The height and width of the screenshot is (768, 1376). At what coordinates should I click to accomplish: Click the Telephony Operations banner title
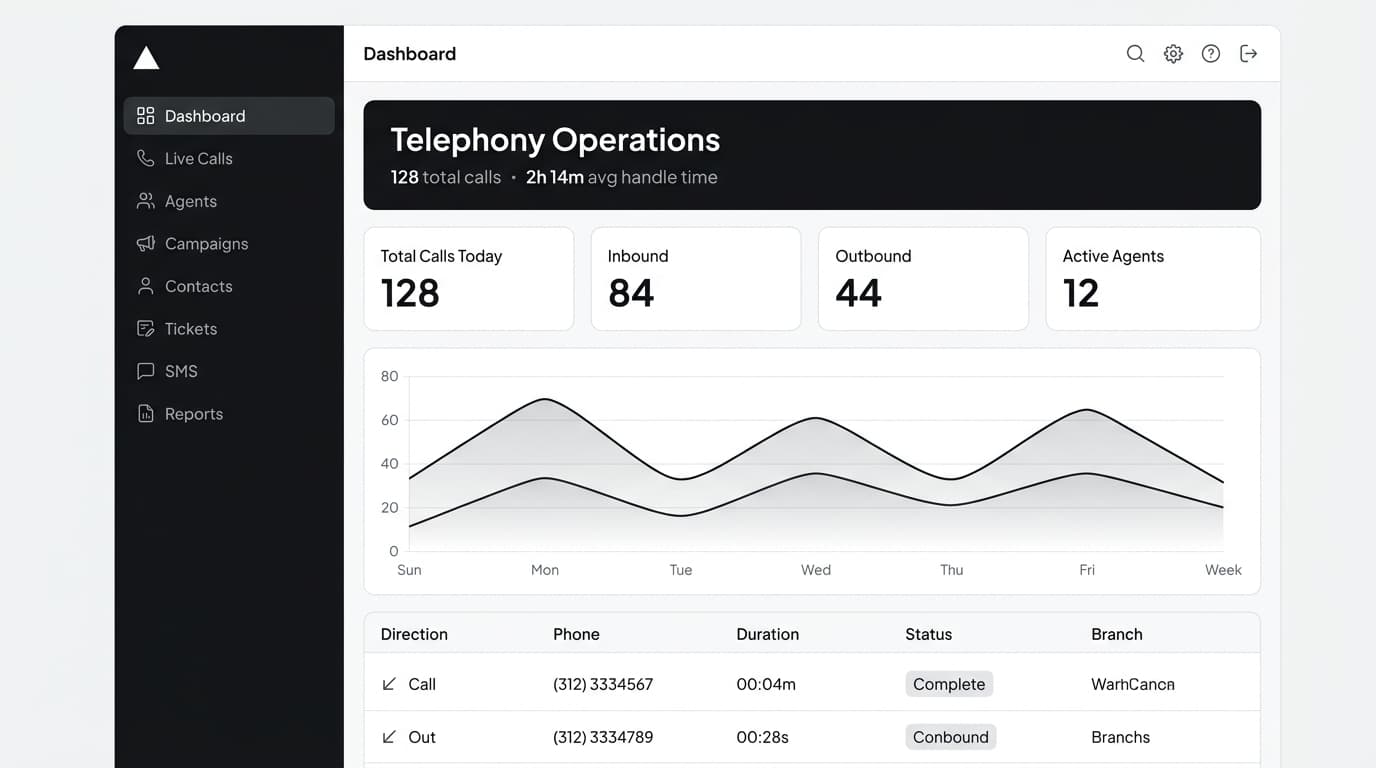pyautogui.click(x=555, y=140)
